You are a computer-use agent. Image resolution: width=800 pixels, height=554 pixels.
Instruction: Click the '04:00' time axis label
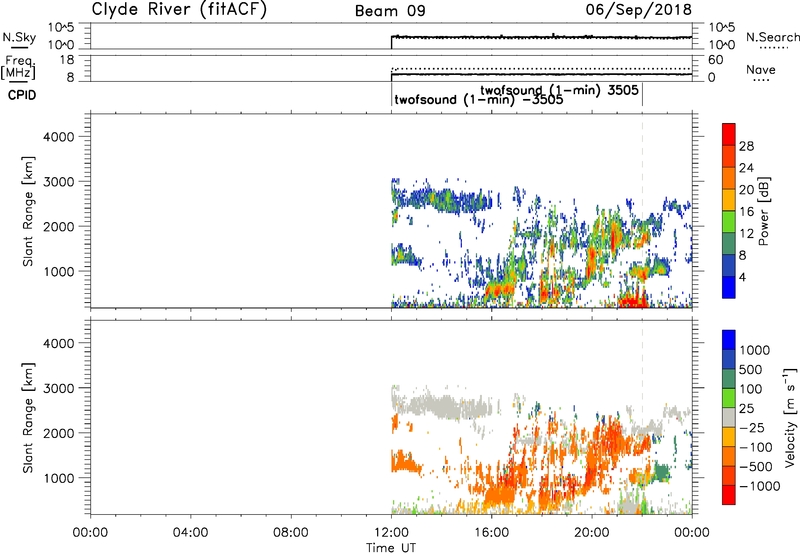[x=191, y=533]
